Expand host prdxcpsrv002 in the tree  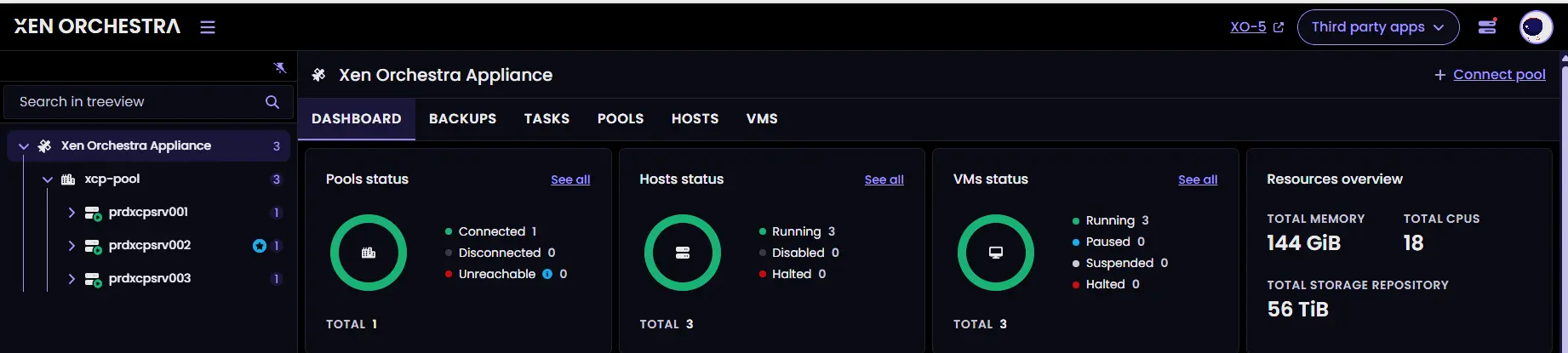(x=72, y=246)
